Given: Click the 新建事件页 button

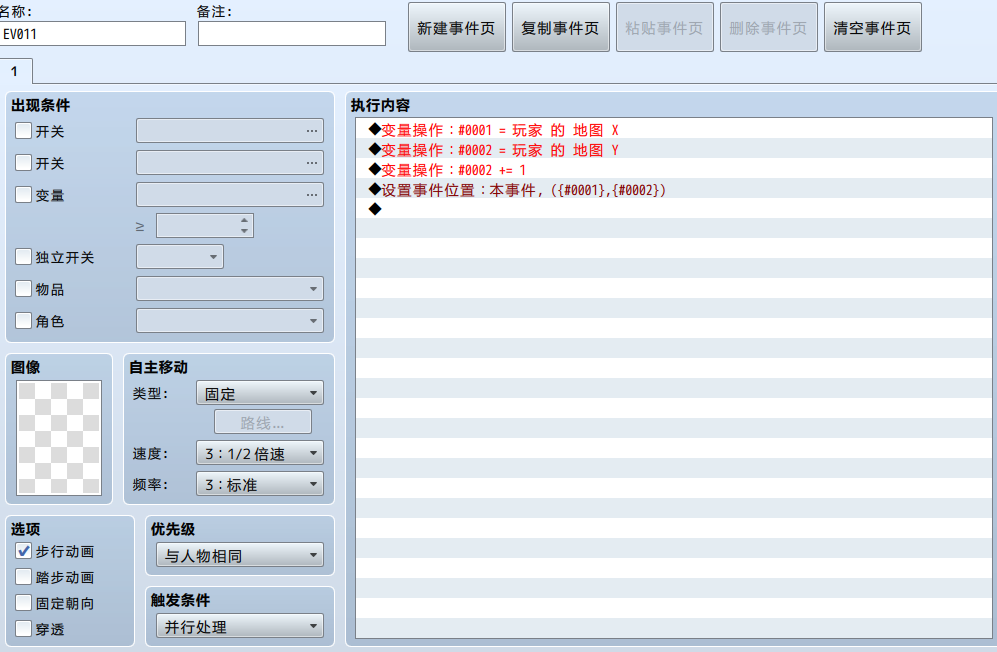Looking at the screenshot, I should 457,27.
